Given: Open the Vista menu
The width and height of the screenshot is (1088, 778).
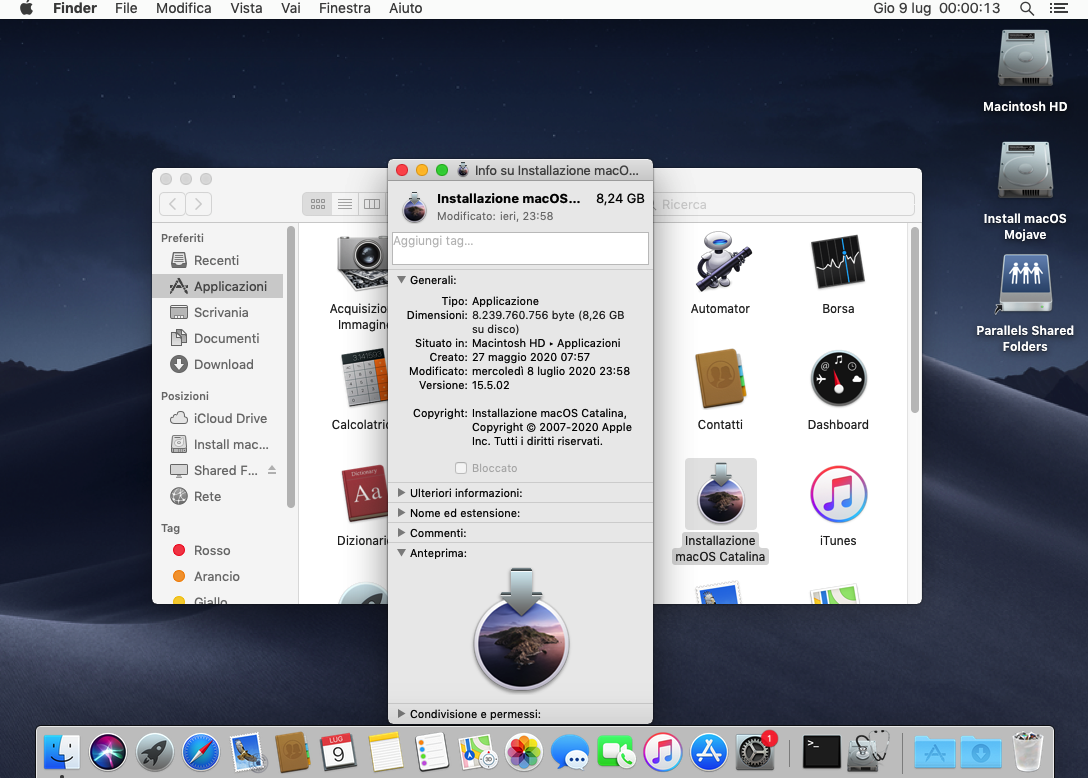Looking at the screenshot, I should (x=246, y=9).
